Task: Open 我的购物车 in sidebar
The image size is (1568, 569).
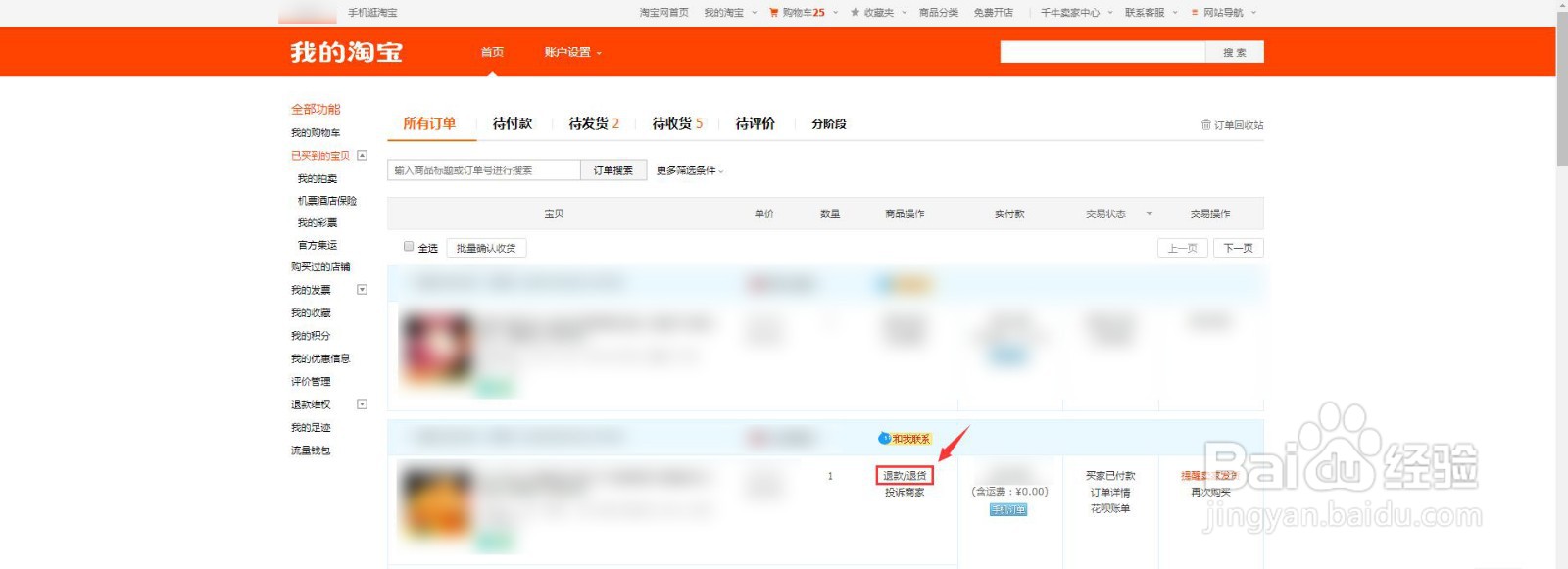Action: tap(316, 133)
